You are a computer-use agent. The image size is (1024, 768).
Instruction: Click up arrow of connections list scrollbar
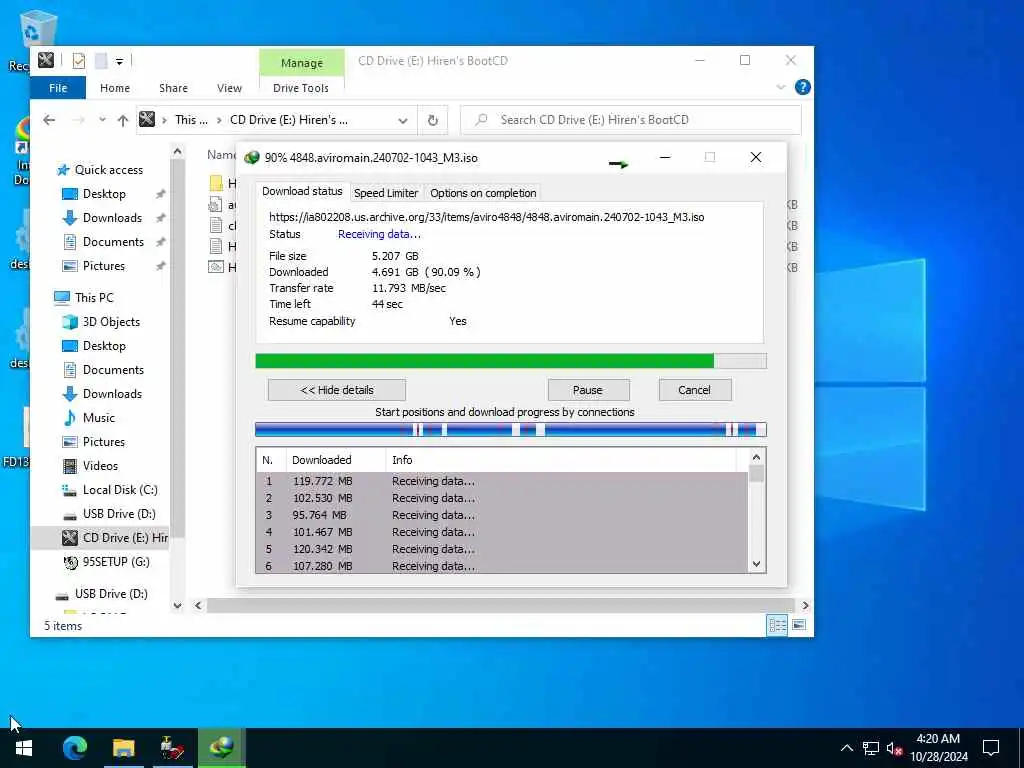(x=756, y=457)
